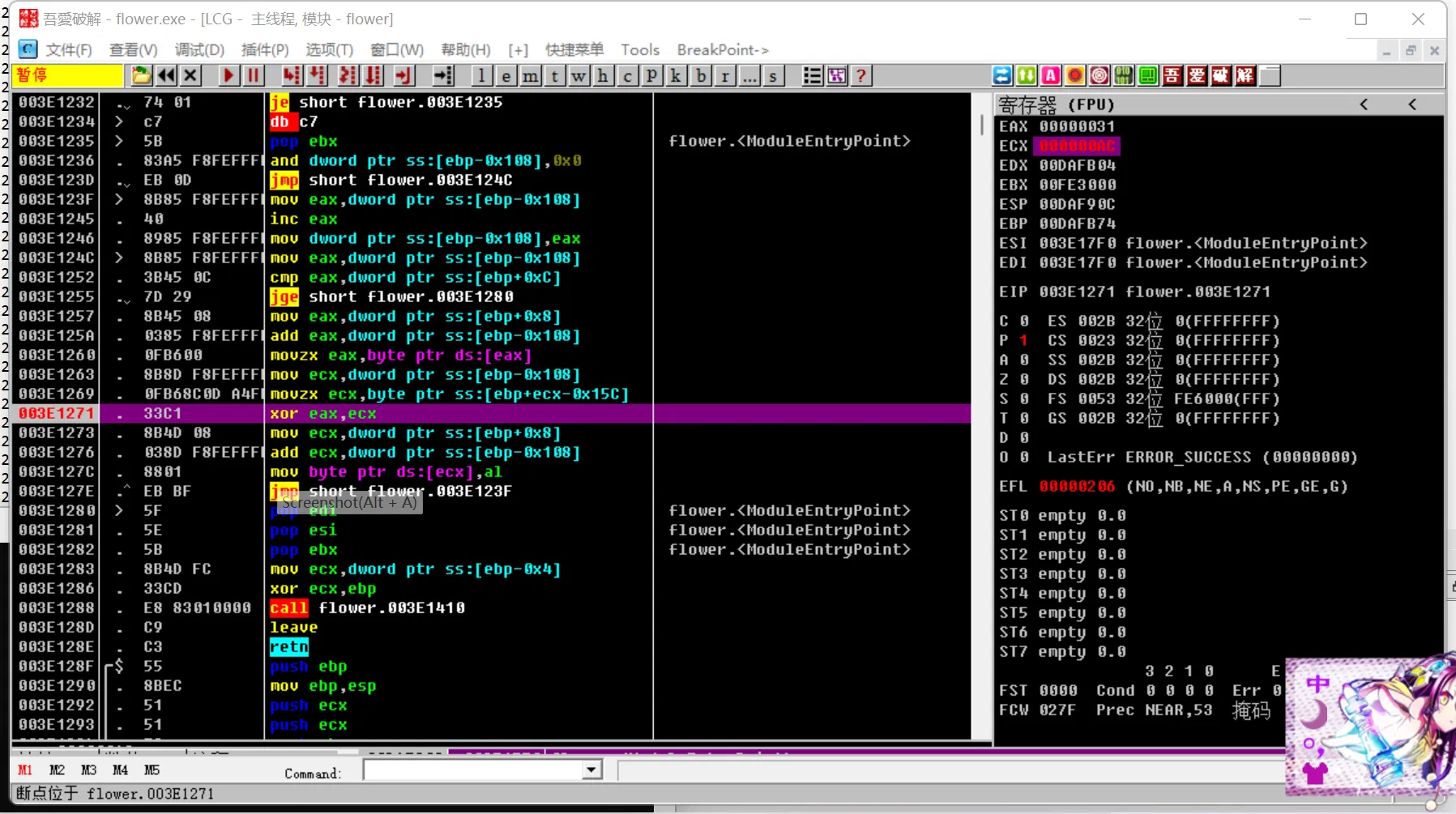Open the Breakpoints window with the 'b' button
Screen dimensions: 1456x814
coord(701,75)
